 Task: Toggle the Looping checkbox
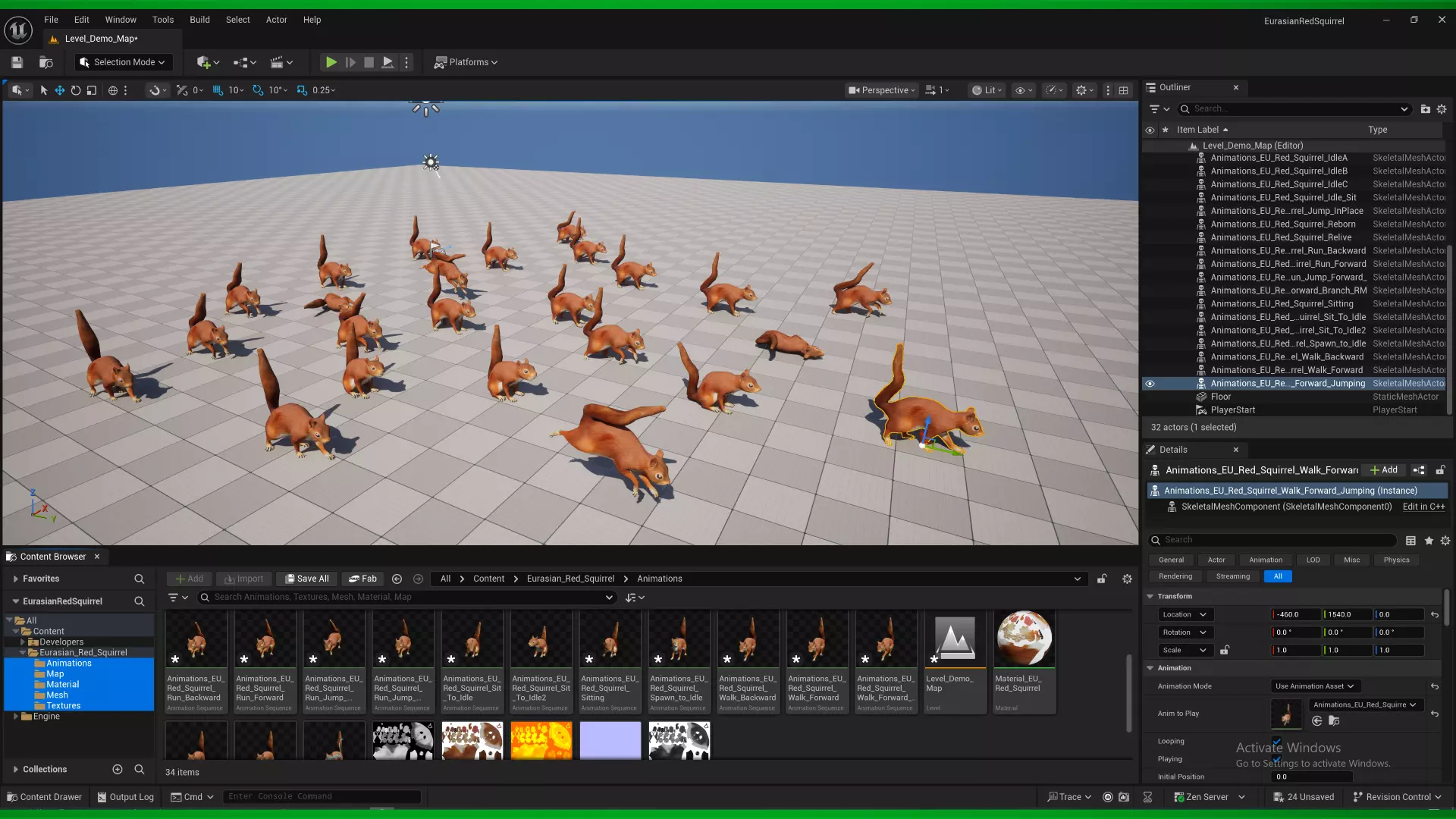pyautogui.click(x=1276, y=742)
